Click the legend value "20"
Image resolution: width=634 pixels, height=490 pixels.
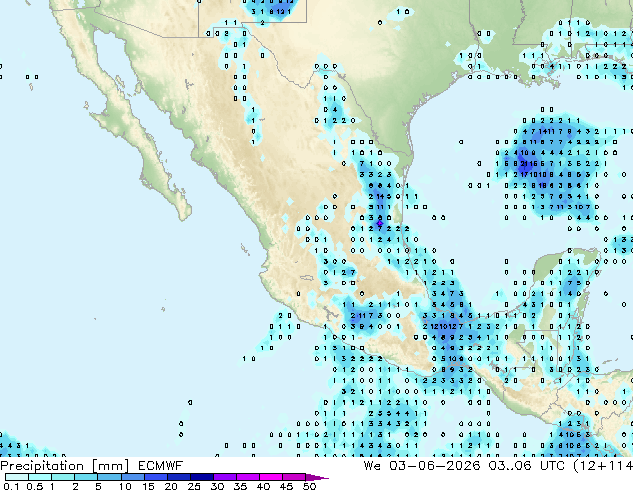click(x=171, y=486)
